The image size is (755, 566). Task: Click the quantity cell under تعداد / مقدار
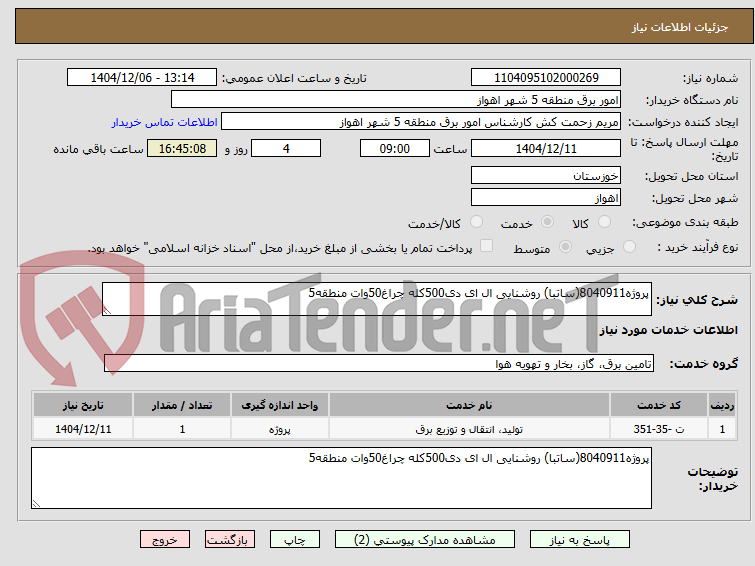click(182, 429)
